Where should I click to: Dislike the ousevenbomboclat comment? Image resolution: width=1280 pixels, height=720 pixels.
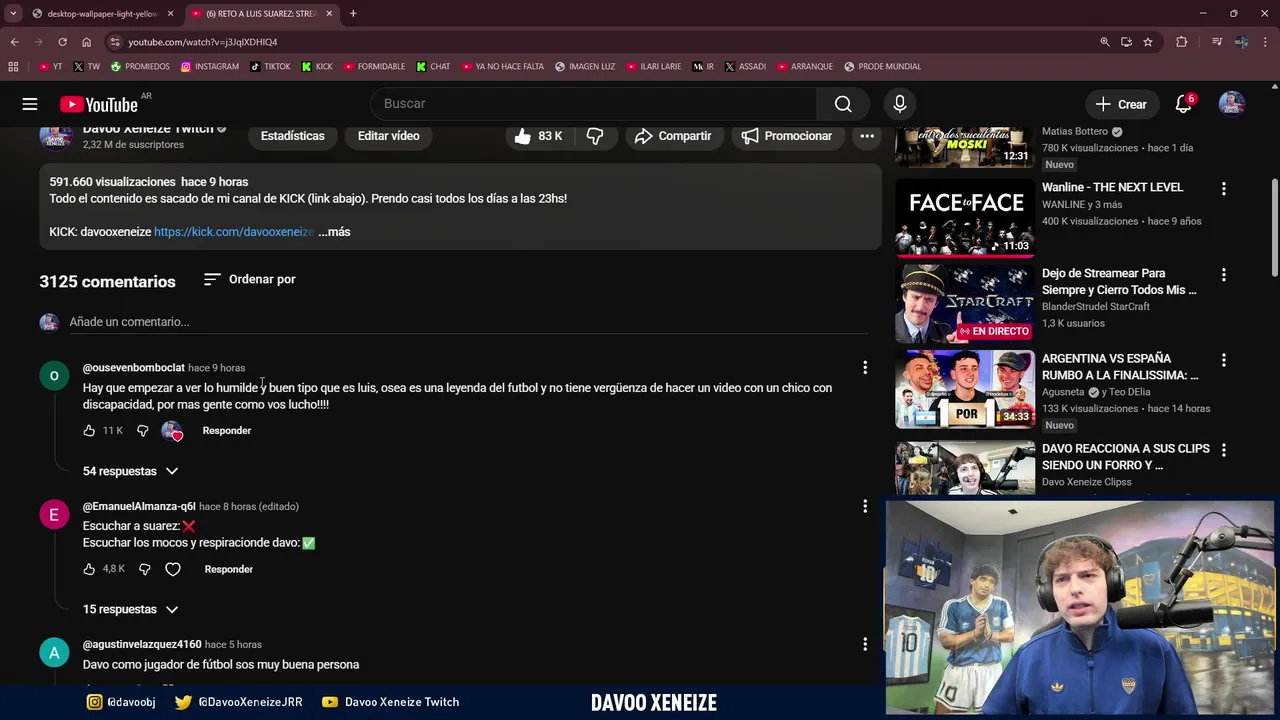tap(142, 431)
